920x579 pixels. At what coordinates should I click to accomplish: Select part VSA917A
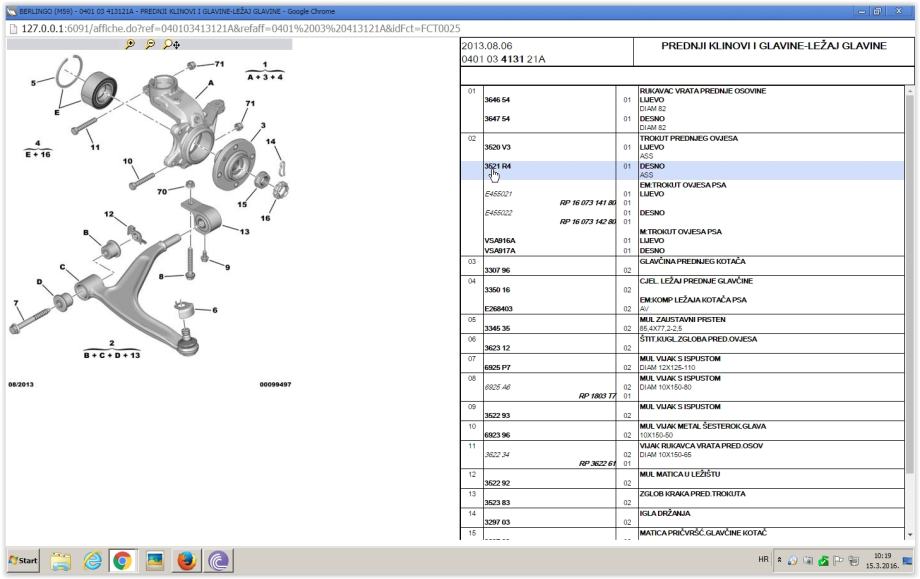(499, 250)
